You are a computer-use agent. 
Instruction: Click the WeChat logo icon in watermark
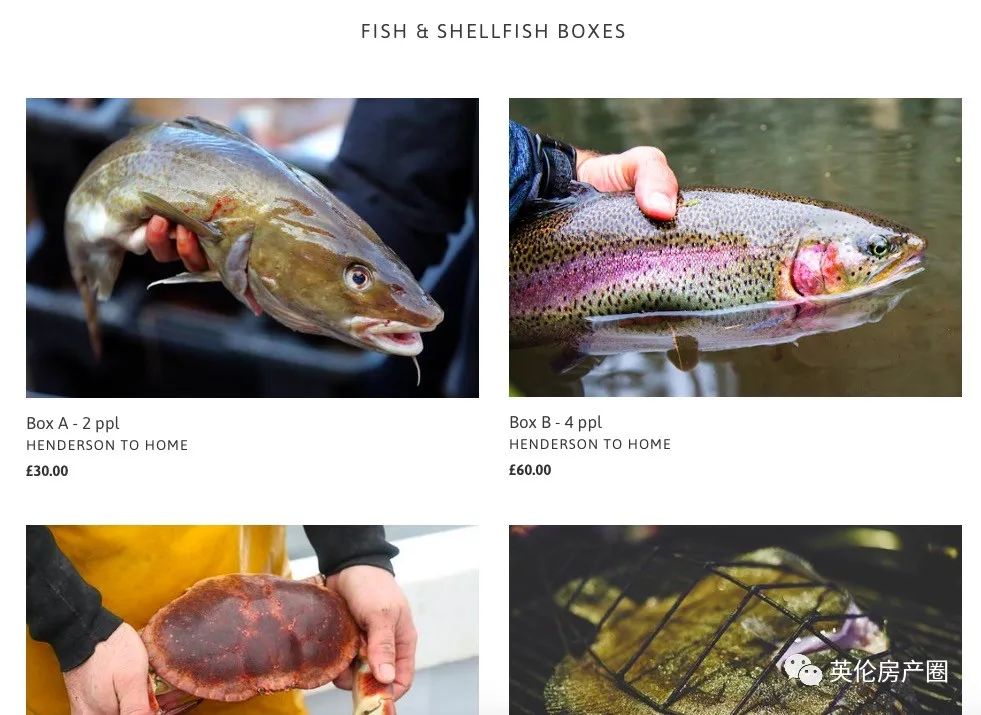(x=803, y=670)
